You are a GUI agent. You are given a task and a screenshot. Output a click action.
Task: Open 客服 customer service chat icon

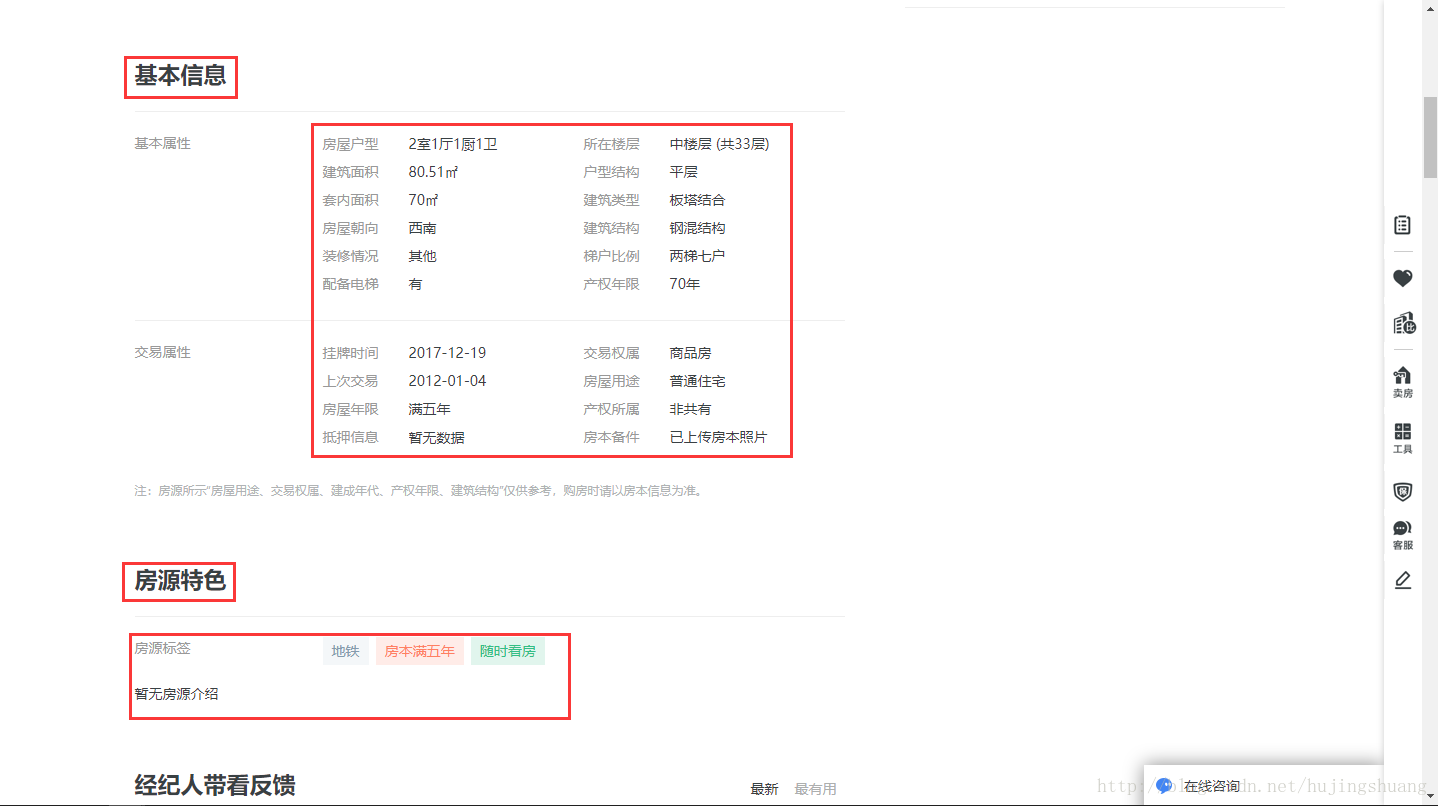(1403, 535)
